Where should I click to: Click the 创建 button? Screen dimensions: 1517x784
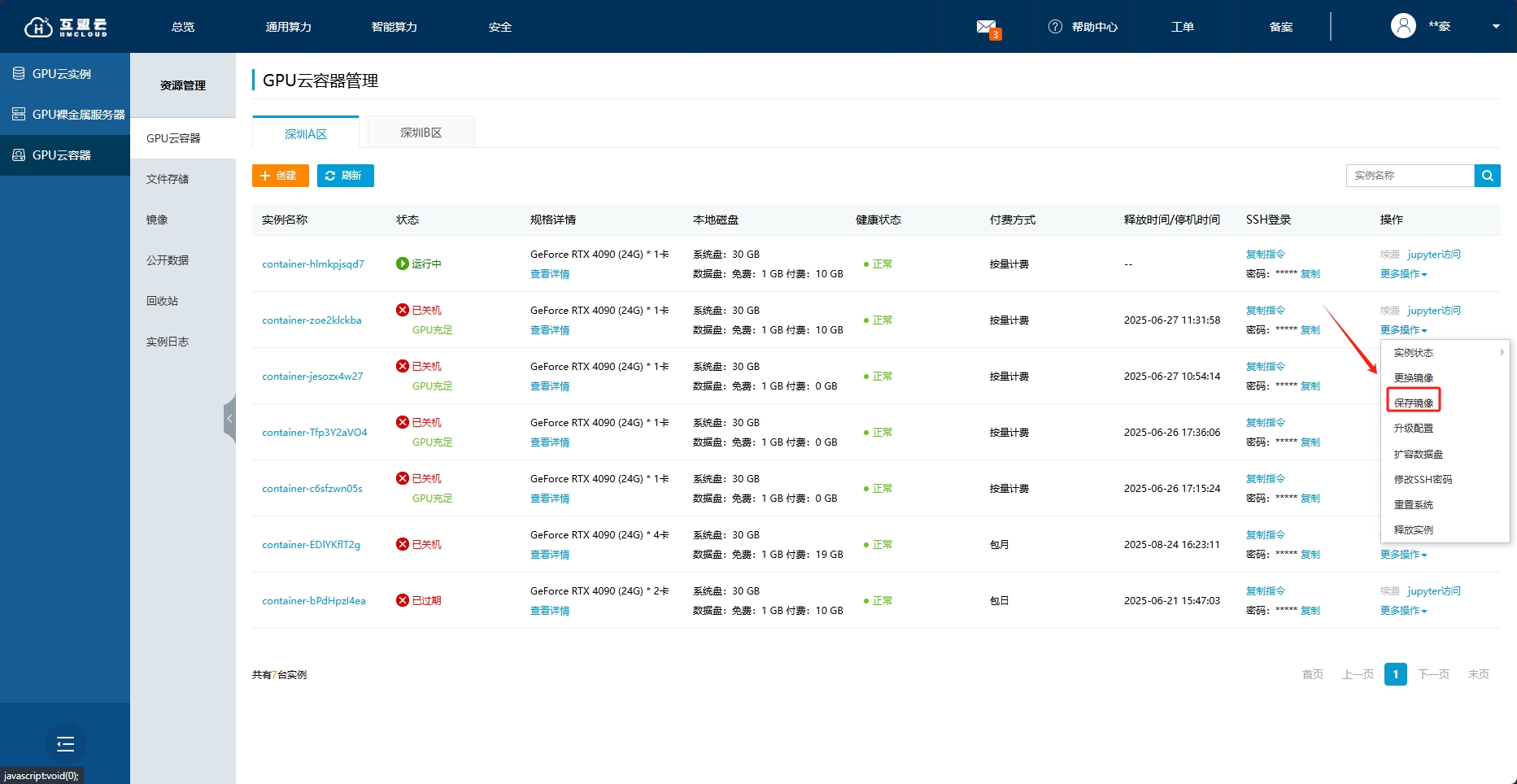[x=281, y=176]
